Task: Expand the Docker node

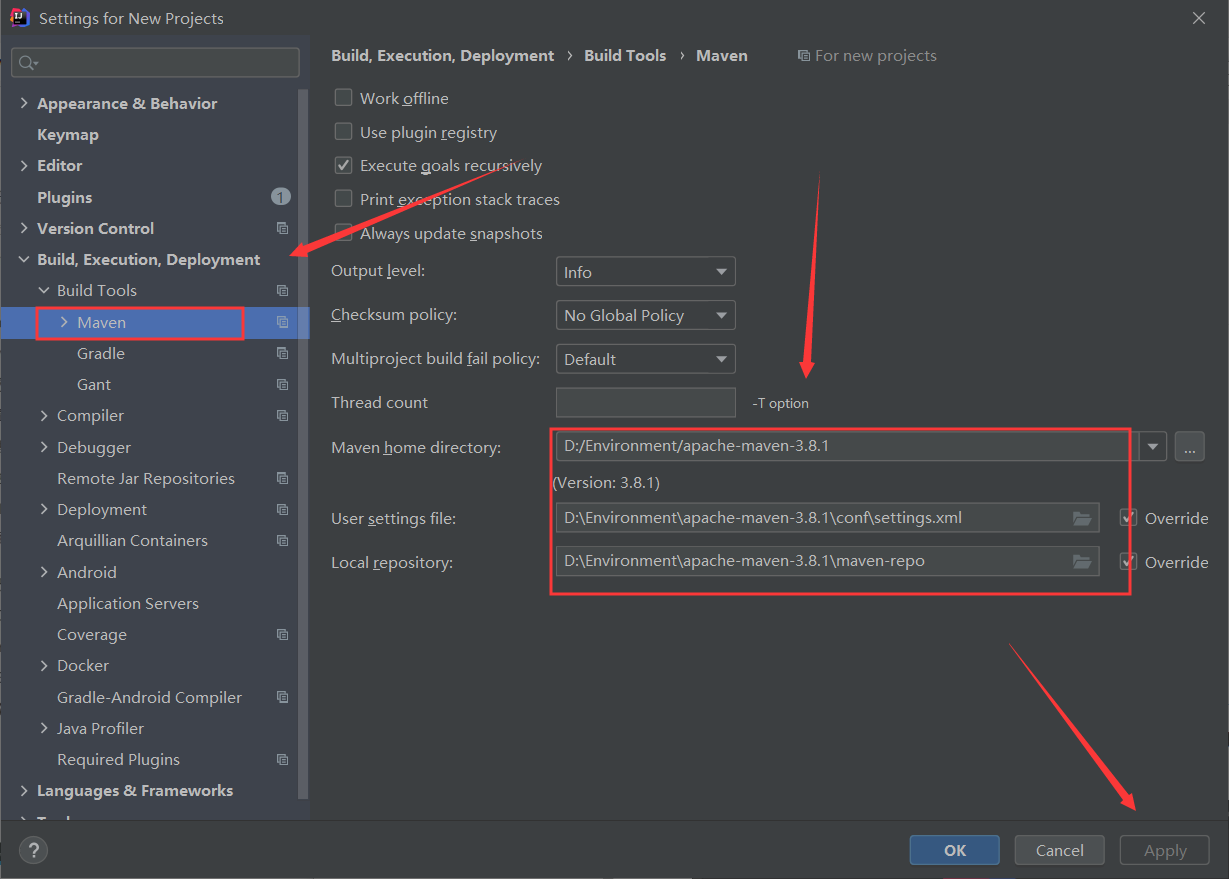Action: 44,665
